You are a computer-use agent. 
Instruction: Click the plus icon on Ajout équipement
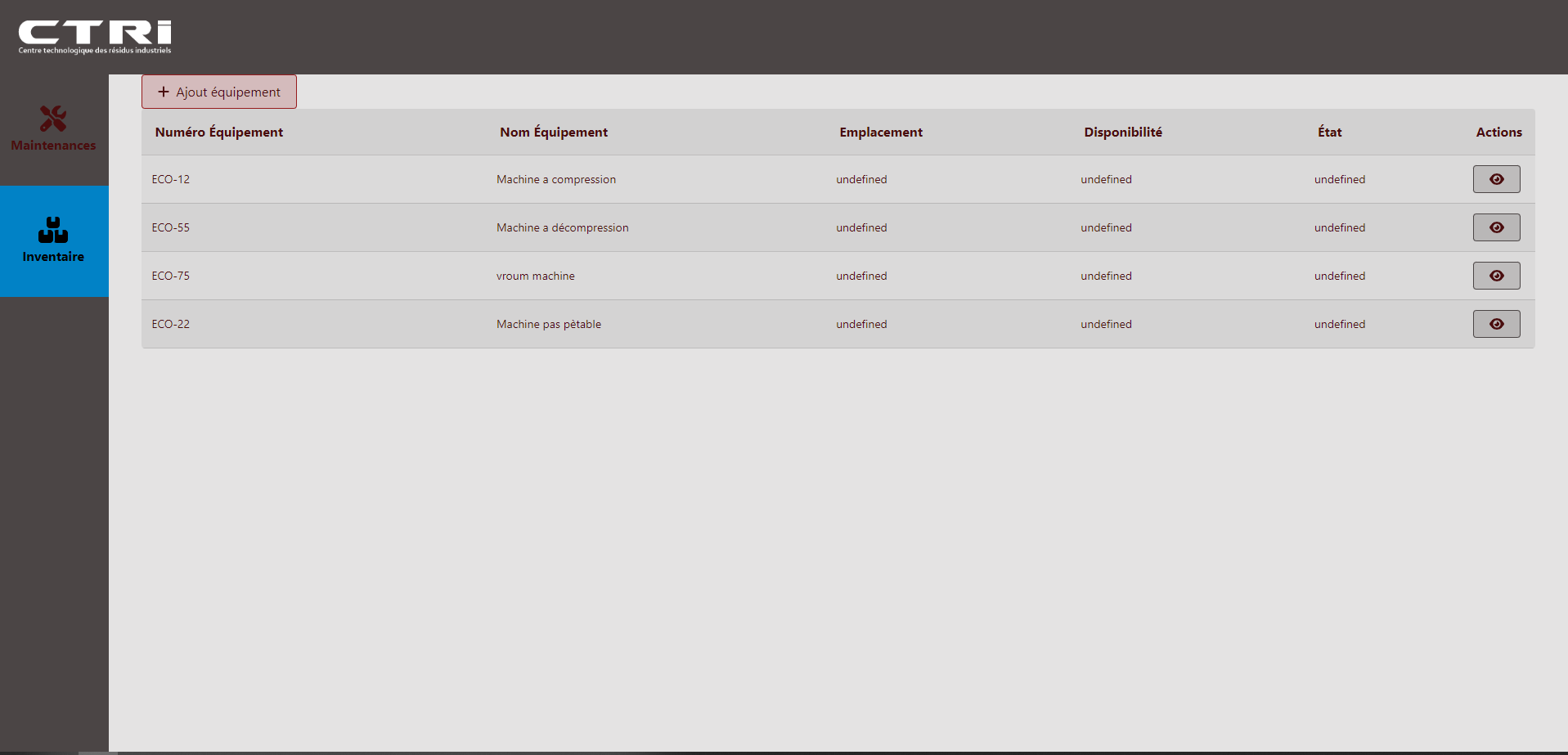click(164, 91)
